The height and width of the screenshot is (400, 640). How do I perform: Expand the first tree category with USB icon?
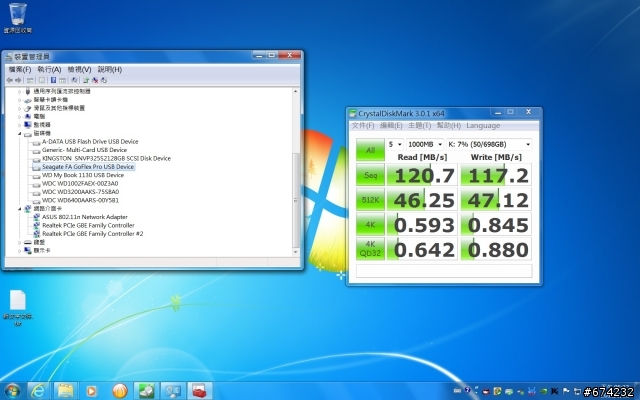(19, 91)
